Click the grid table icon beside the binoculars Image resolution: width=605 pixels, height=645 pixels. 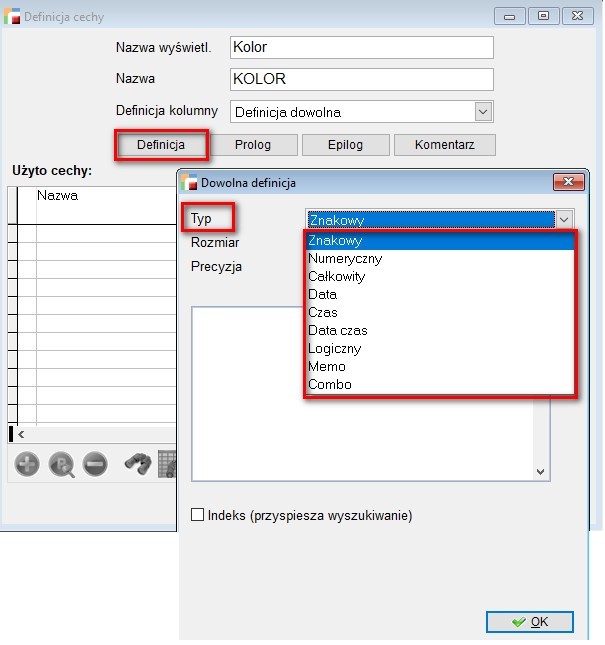[x=167, y=464]
